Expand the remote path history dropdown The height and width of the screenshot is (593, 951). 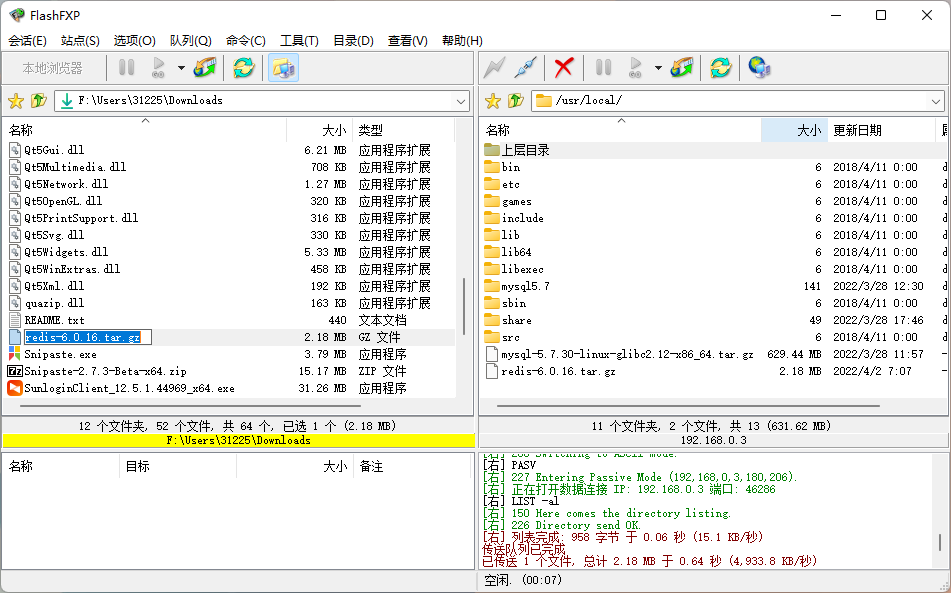(936, 101)
